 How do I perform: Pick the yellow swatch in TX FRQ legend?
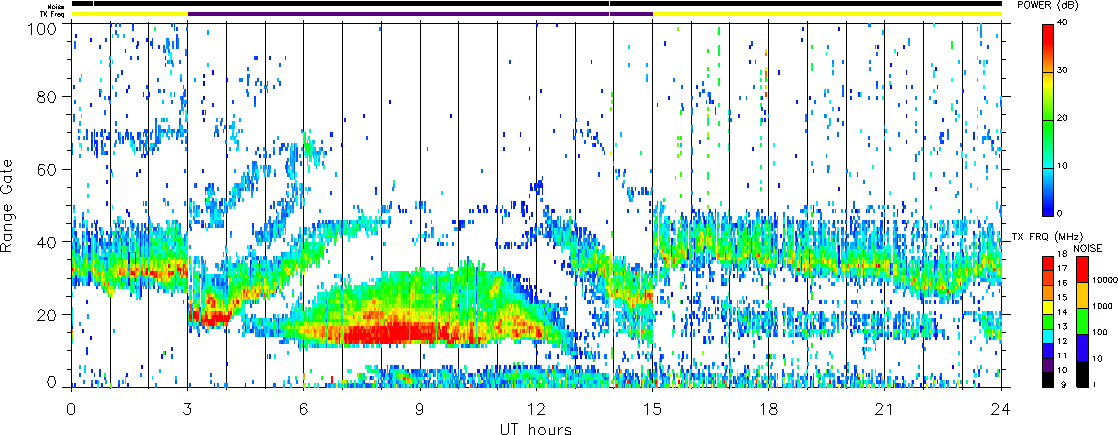1048,305
